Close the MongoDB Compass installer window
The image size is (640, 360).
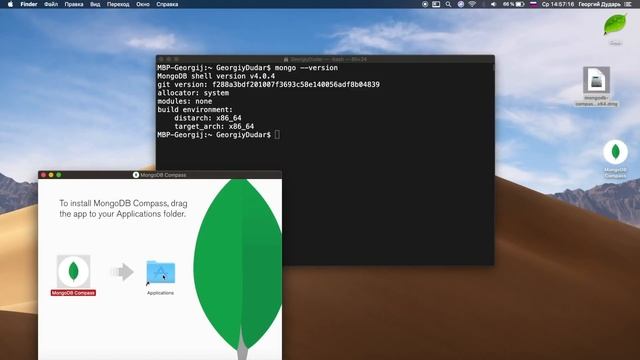pos(43,175)
